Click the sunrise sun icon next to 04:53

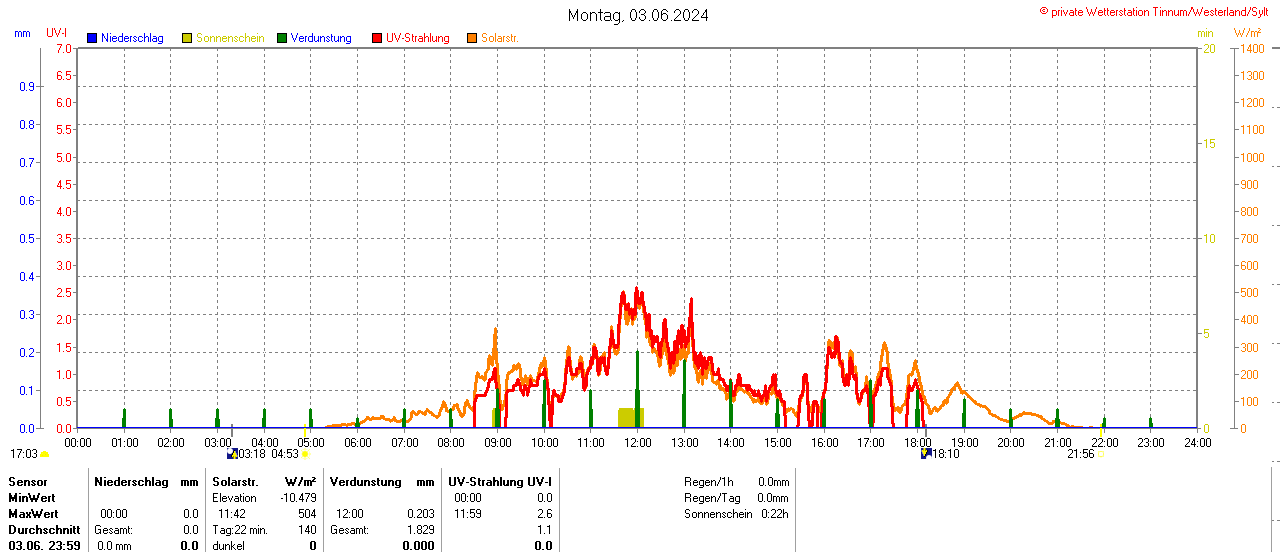click(x=305, y=454)
